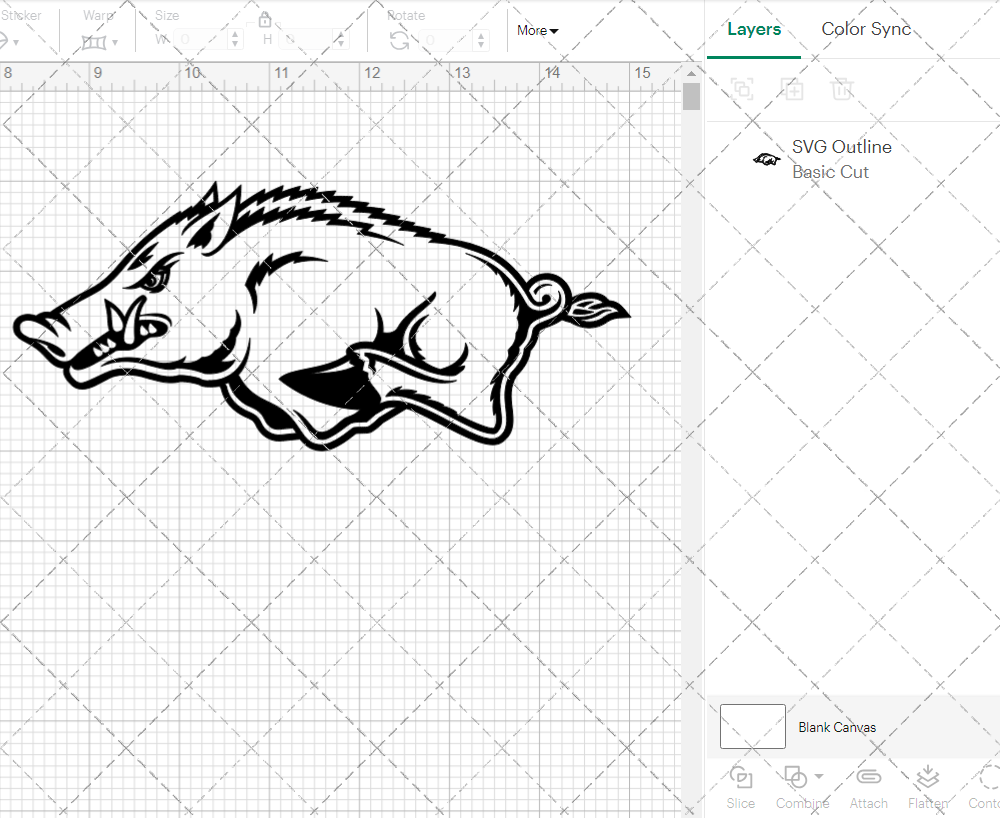Open the More dropdown menu

[x=537, y=31]
